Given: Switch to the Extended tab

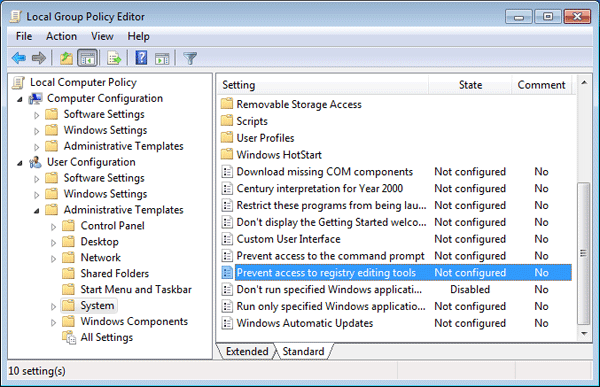Looking at the screenshot, I should [x=247, y=351].
